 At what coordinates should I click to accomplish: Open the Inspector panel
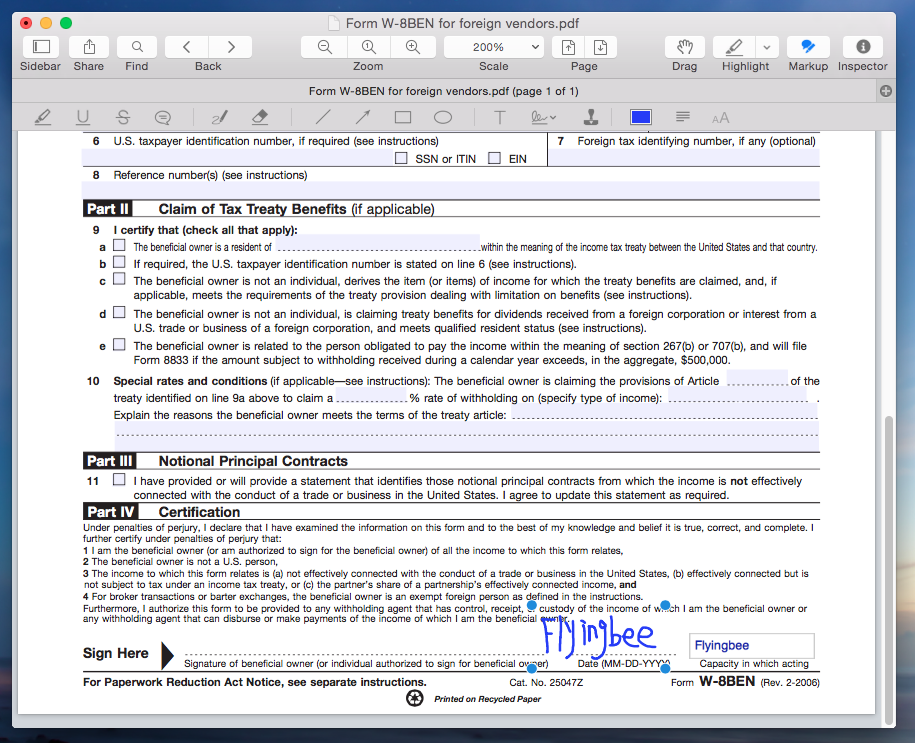863,47
